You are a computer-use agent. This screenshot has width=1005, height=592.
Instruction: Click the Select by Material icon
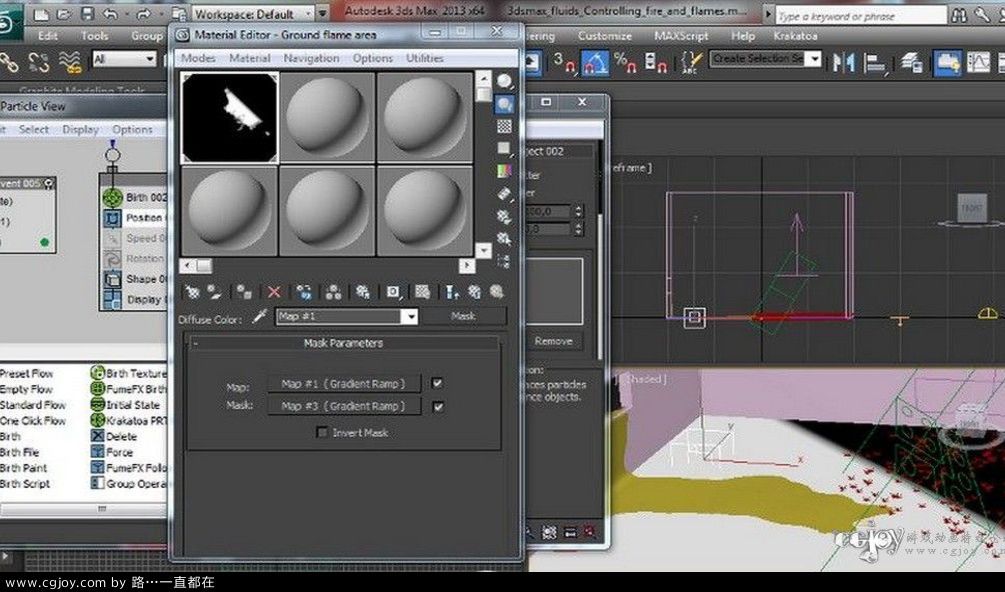(504, 238)
